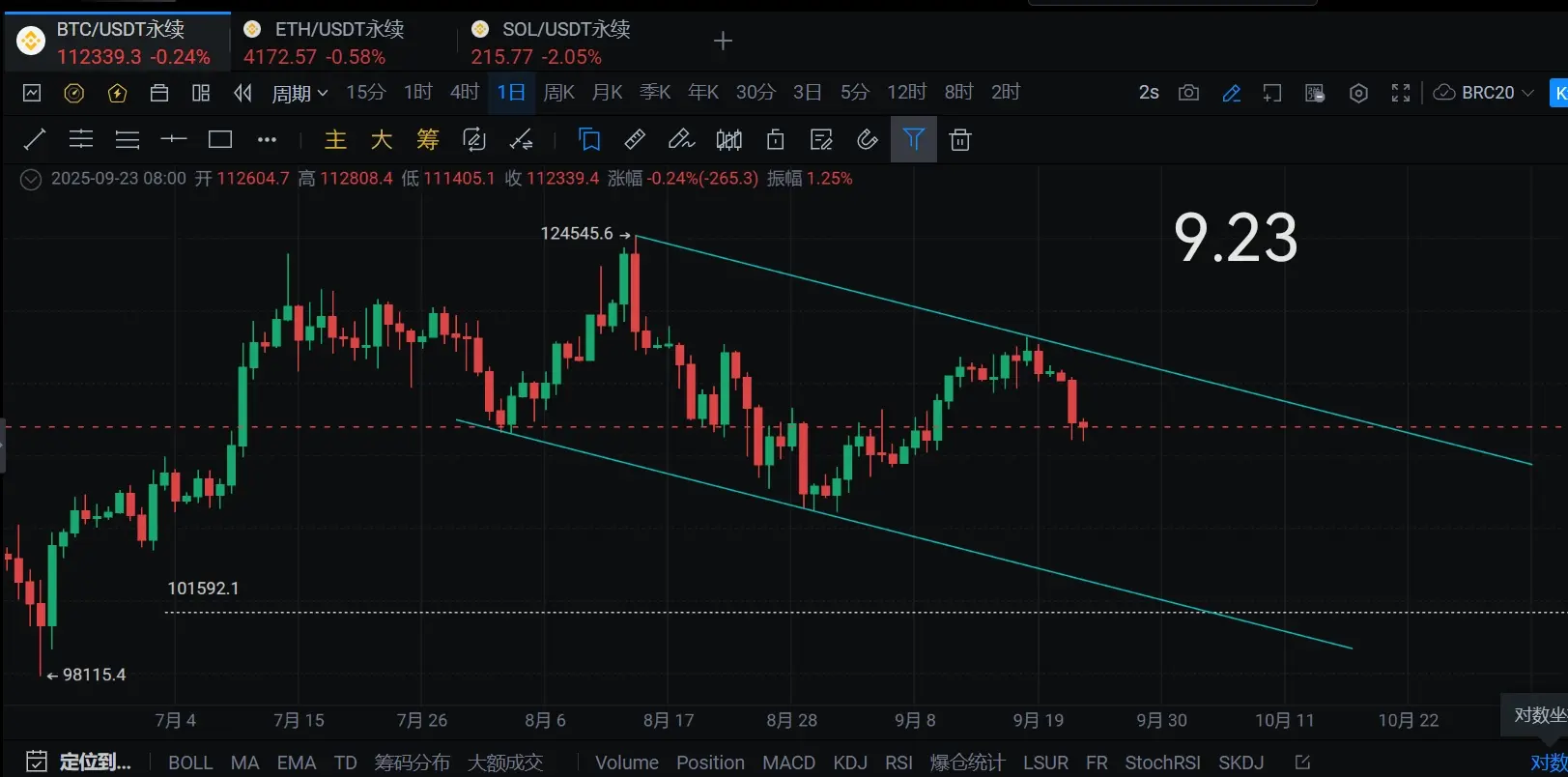The image size is (1568, 777).
Task: Click the 爆仓统计 indicator button
Action: pyautogui.click(x=968, y=763)
